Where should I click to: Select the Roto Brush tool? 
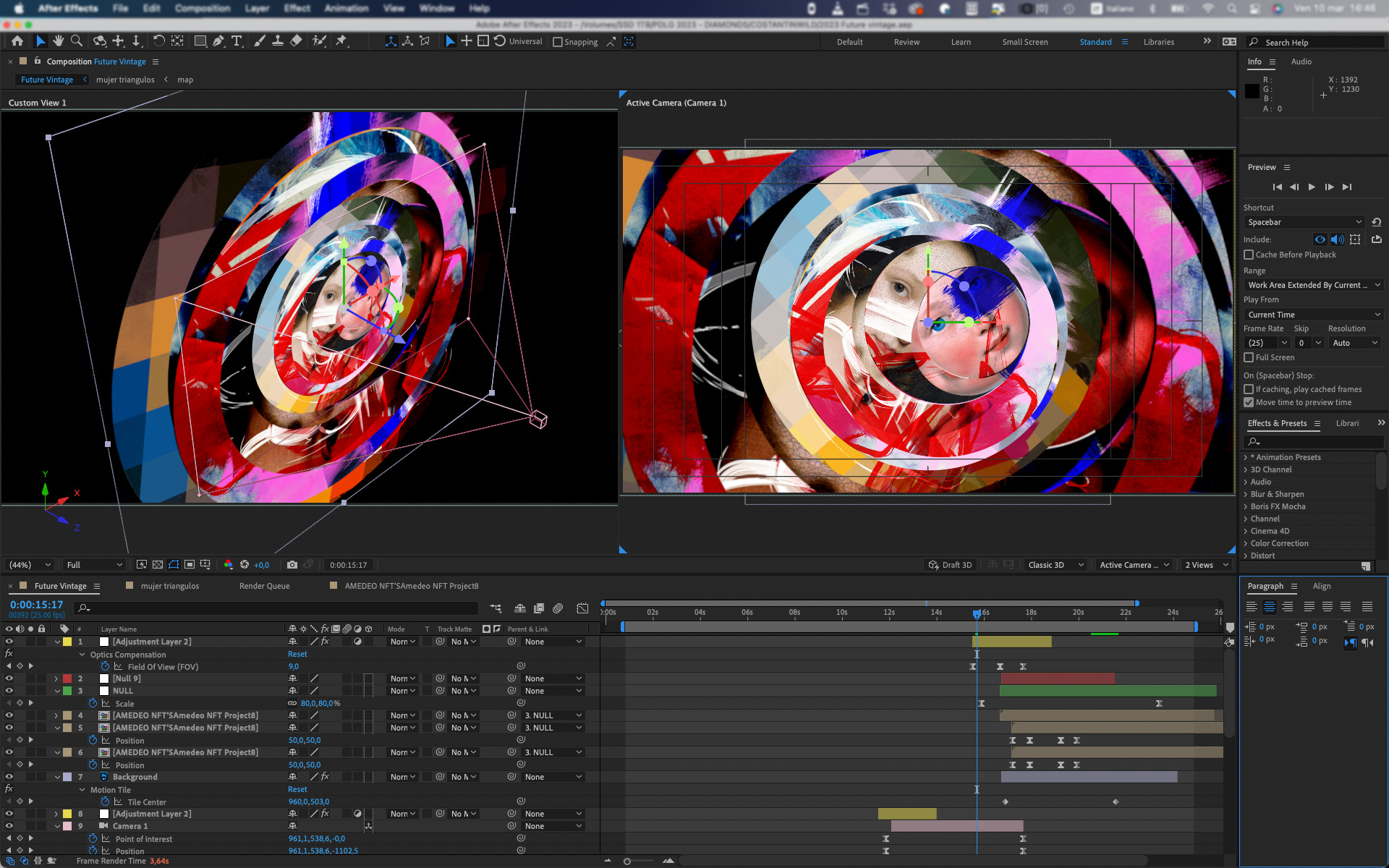click(319, 41)
